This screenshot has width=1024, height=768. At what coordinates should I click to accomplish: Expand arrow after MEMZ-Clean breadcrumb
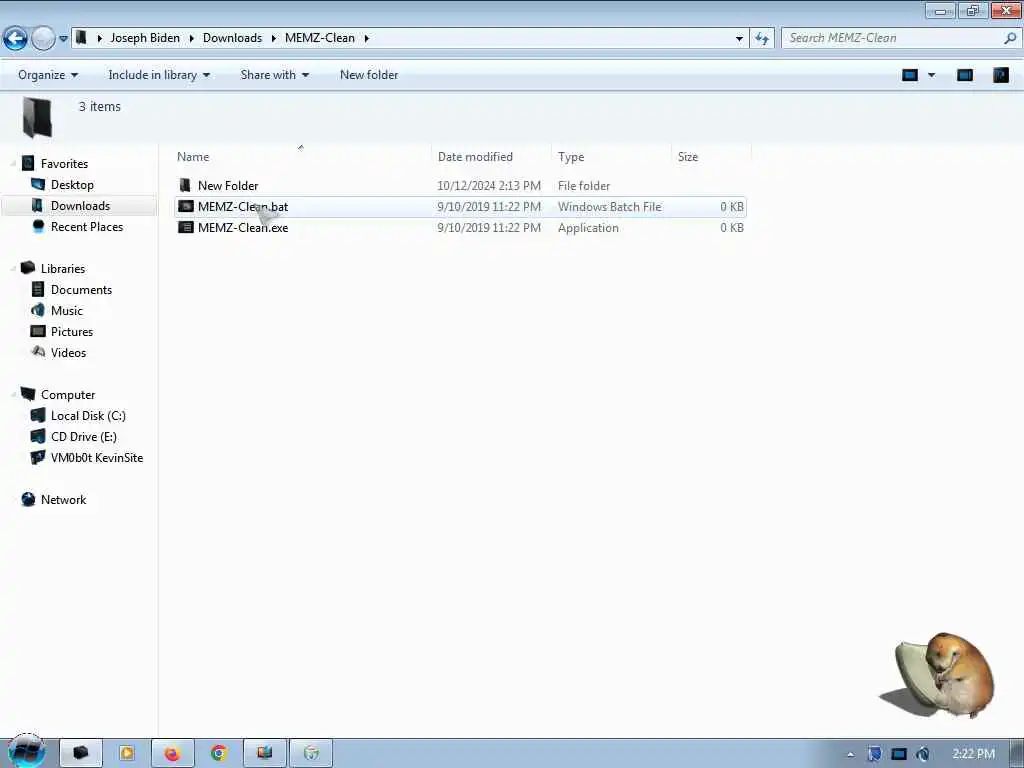pos(366,39)
